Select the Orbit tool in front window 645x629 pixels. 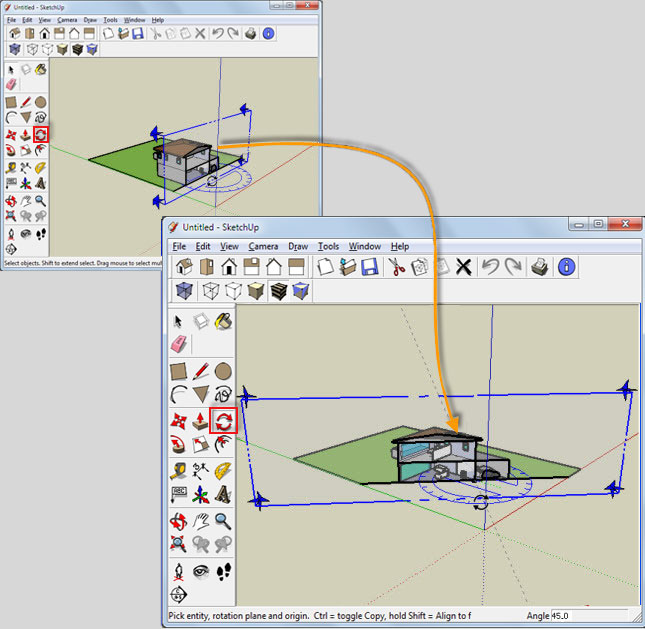tap(179, 521)
